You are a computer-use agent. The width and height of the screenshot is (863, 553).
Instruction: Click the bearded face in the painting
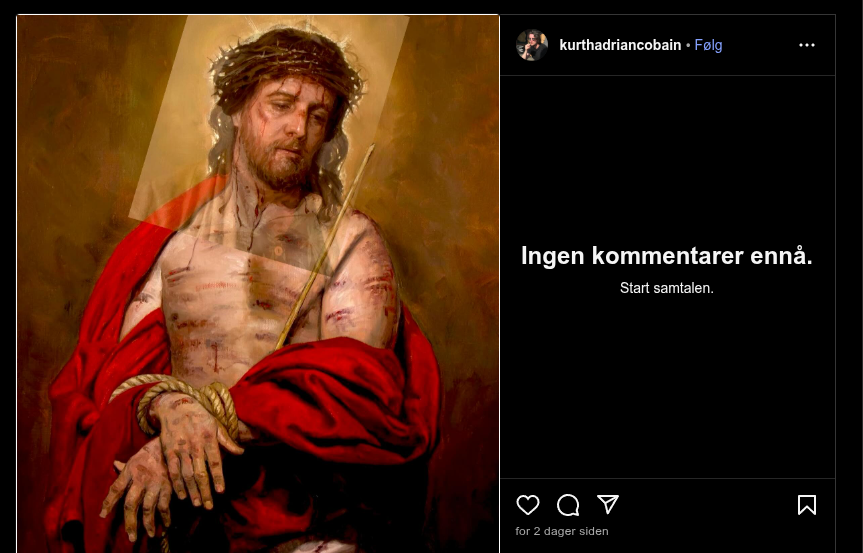[x=286, y=135]
